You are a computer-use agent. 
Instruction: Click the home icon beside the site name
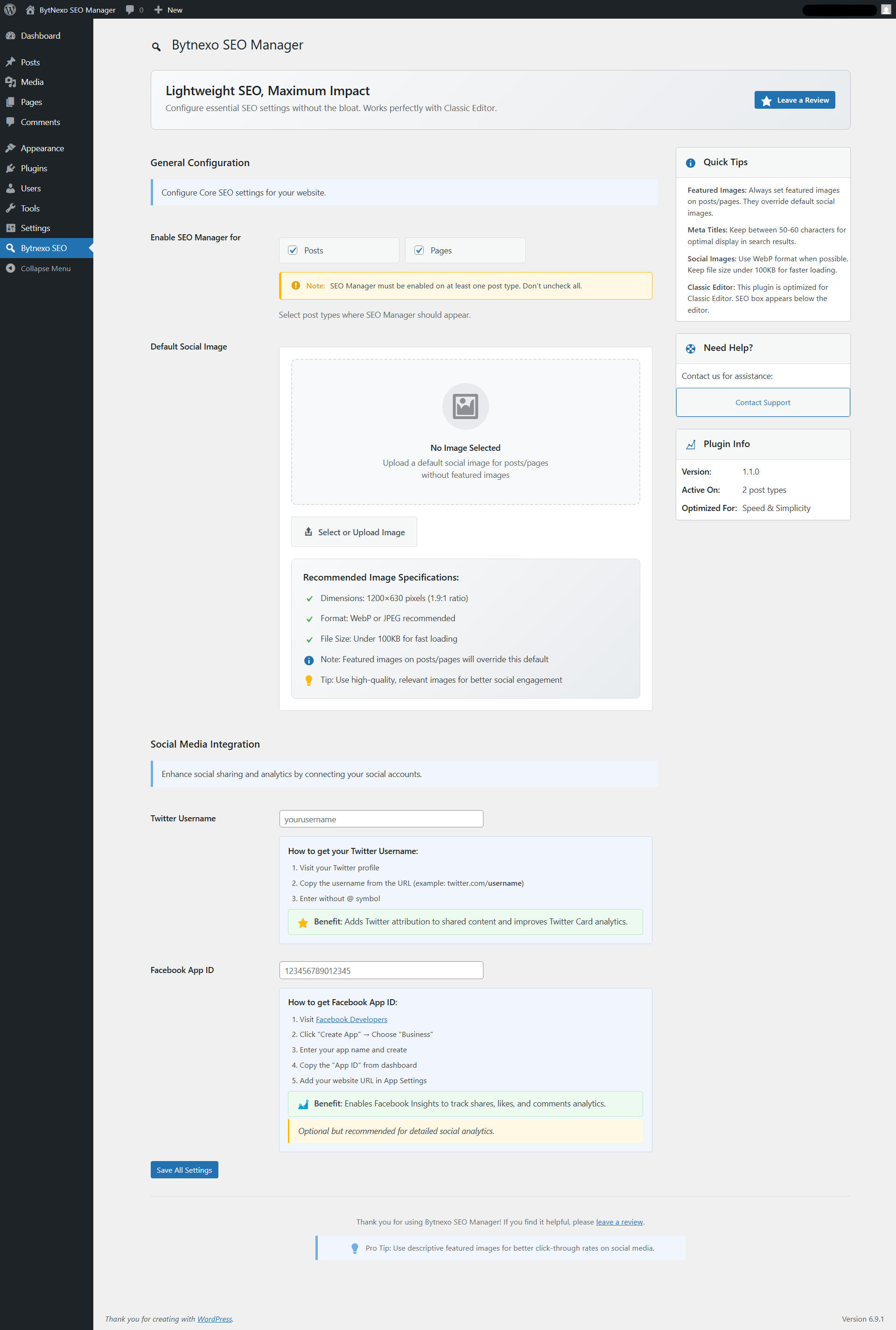click(30, 10)
